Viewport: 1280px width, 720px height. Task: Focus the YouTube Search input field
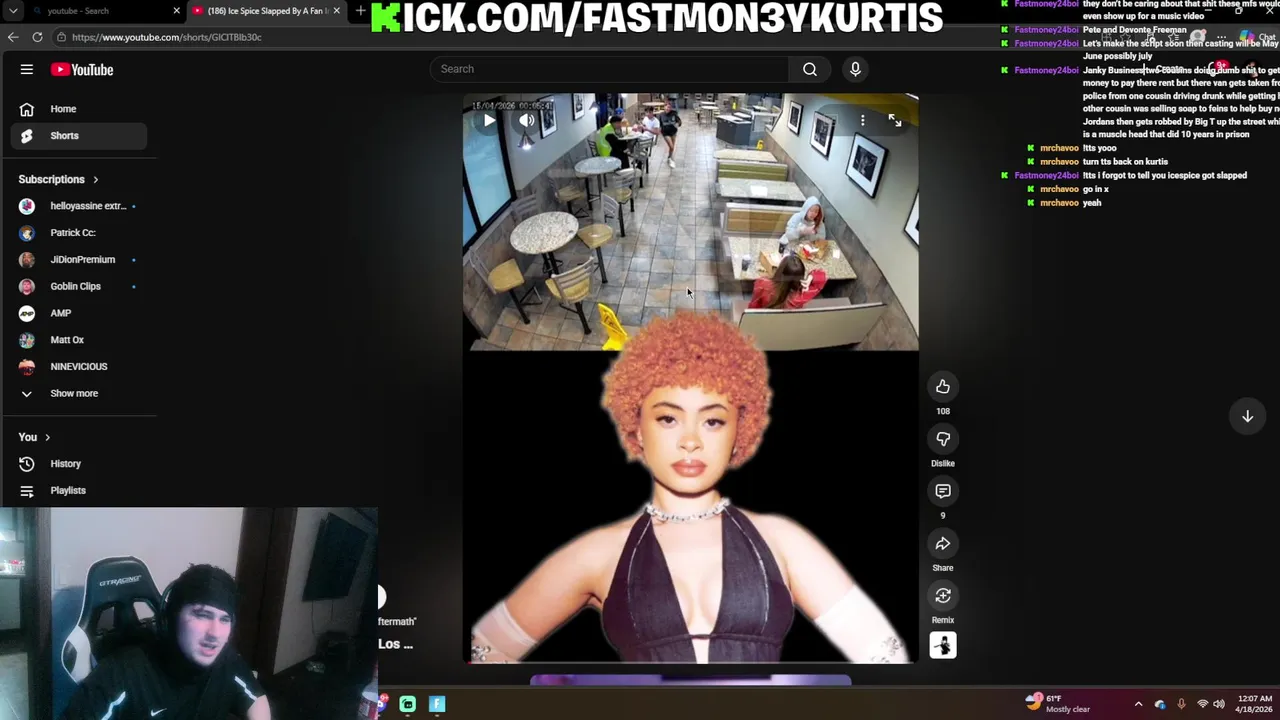click(610, 69)
